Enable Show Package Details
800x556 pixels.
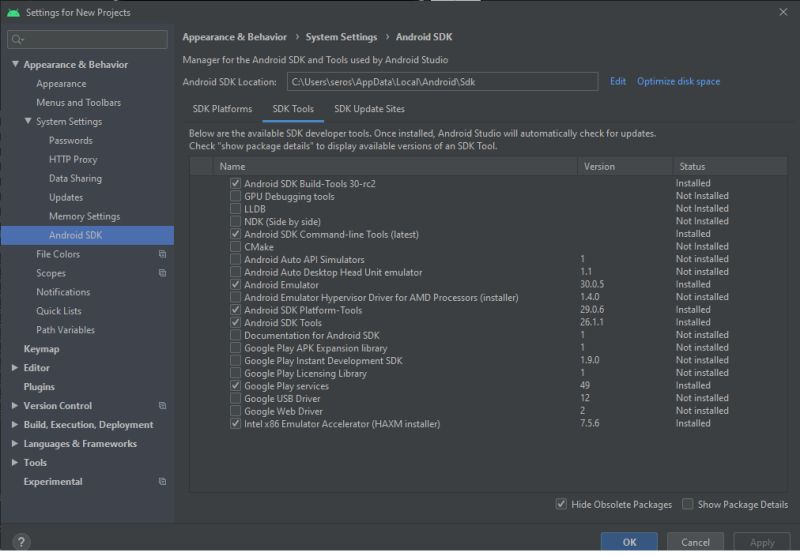point(688,504)
